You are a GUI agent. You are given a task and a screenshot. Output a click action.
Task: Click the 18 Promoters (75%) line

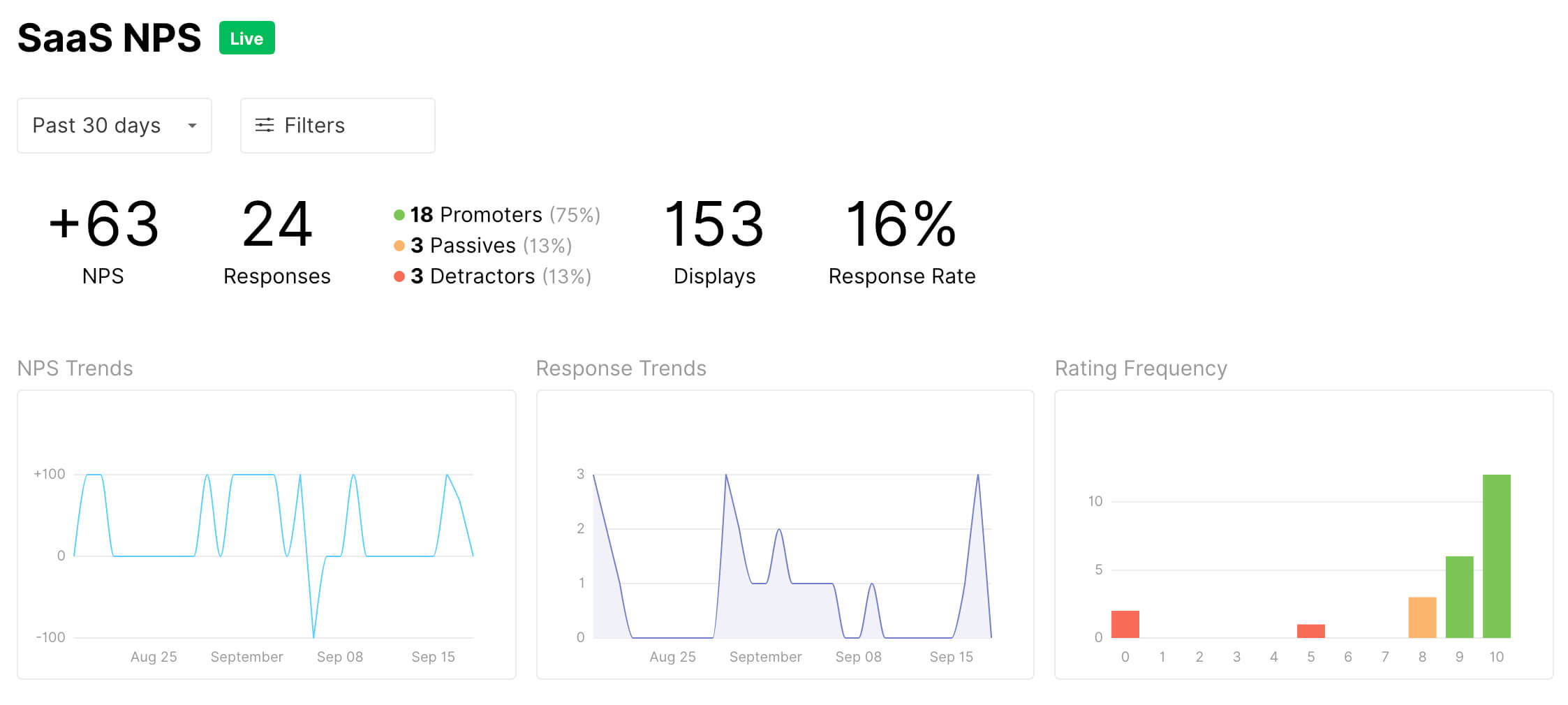tap(497, 215)
